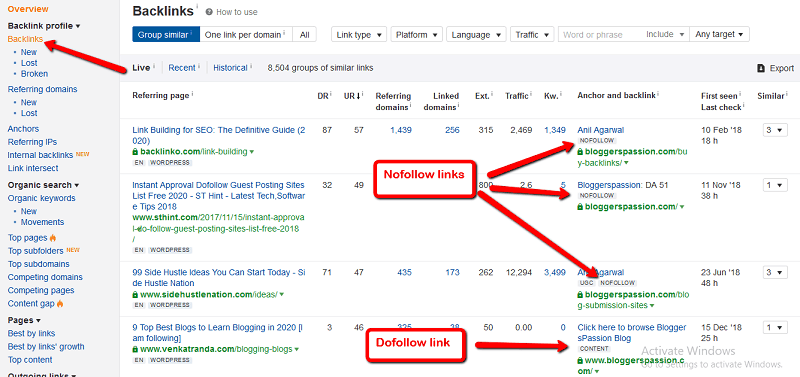The height and width of the screenshot is (377, 800).
Task: Click the lock icon before www.sidehustlenation.com URL
Action: tap(135, 294)
